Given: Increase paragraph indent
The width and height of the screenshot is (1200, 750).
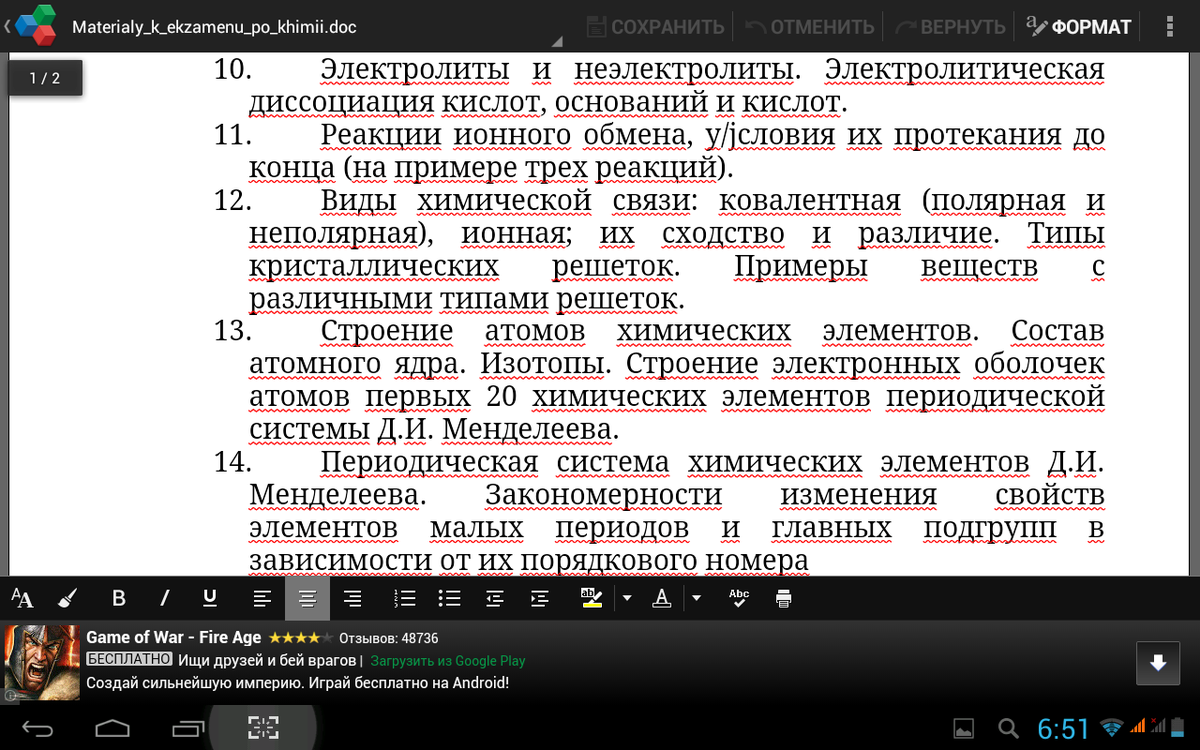Looking at the screenshot, I should point(540,599).
